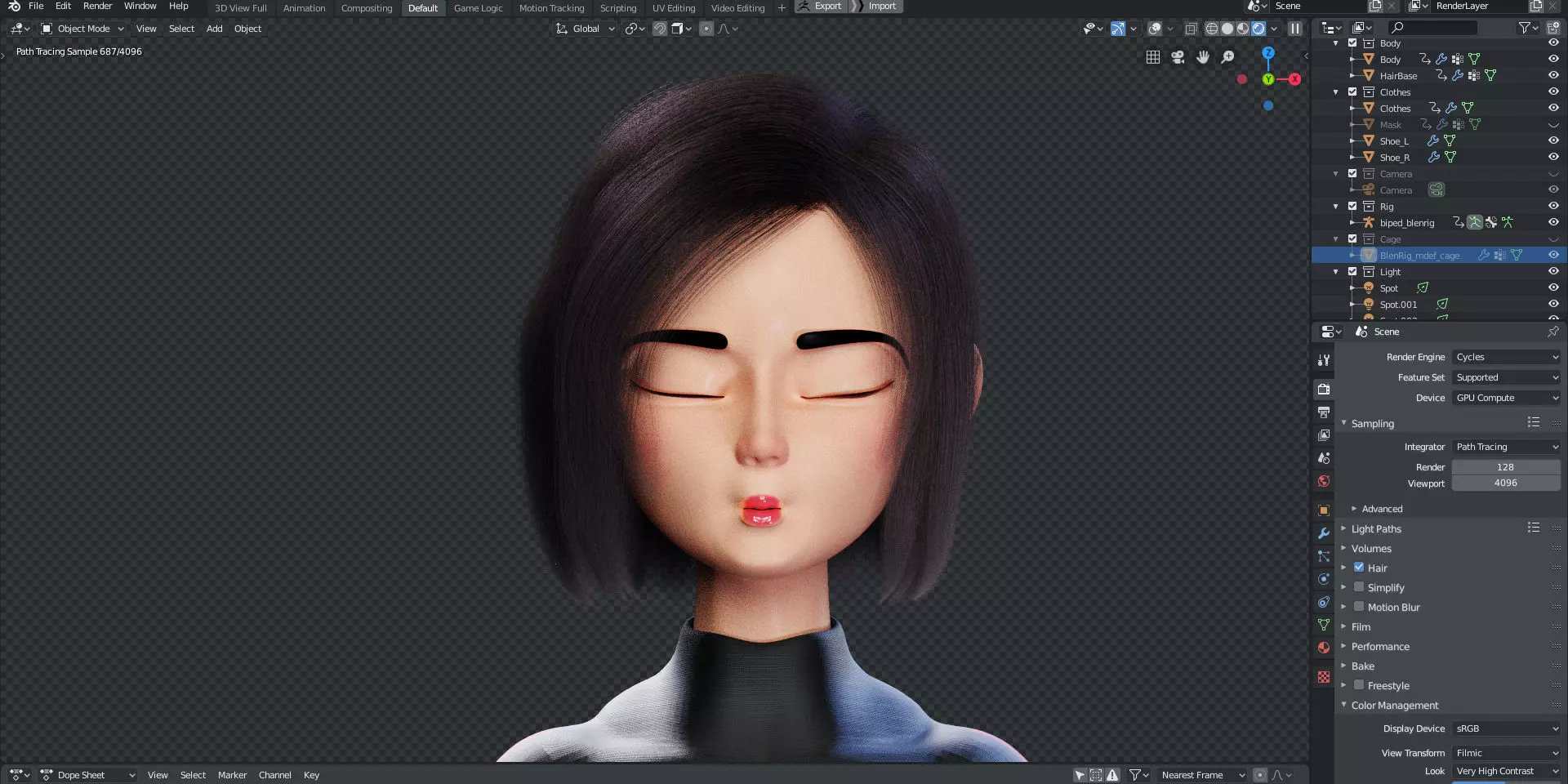Screen dimensions: 1568x784
Task: Hide biped_blenrig via its eye icon
Action: tap(1553, 222)
